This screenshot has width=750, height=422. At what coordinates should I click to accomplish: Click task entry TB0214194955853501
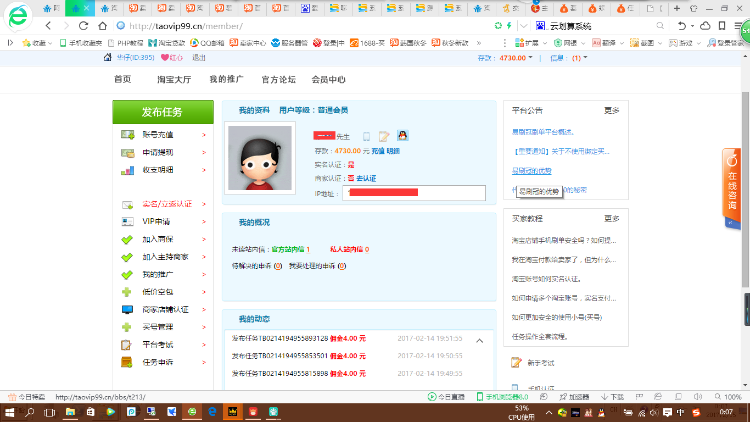[x=280, y=356]
